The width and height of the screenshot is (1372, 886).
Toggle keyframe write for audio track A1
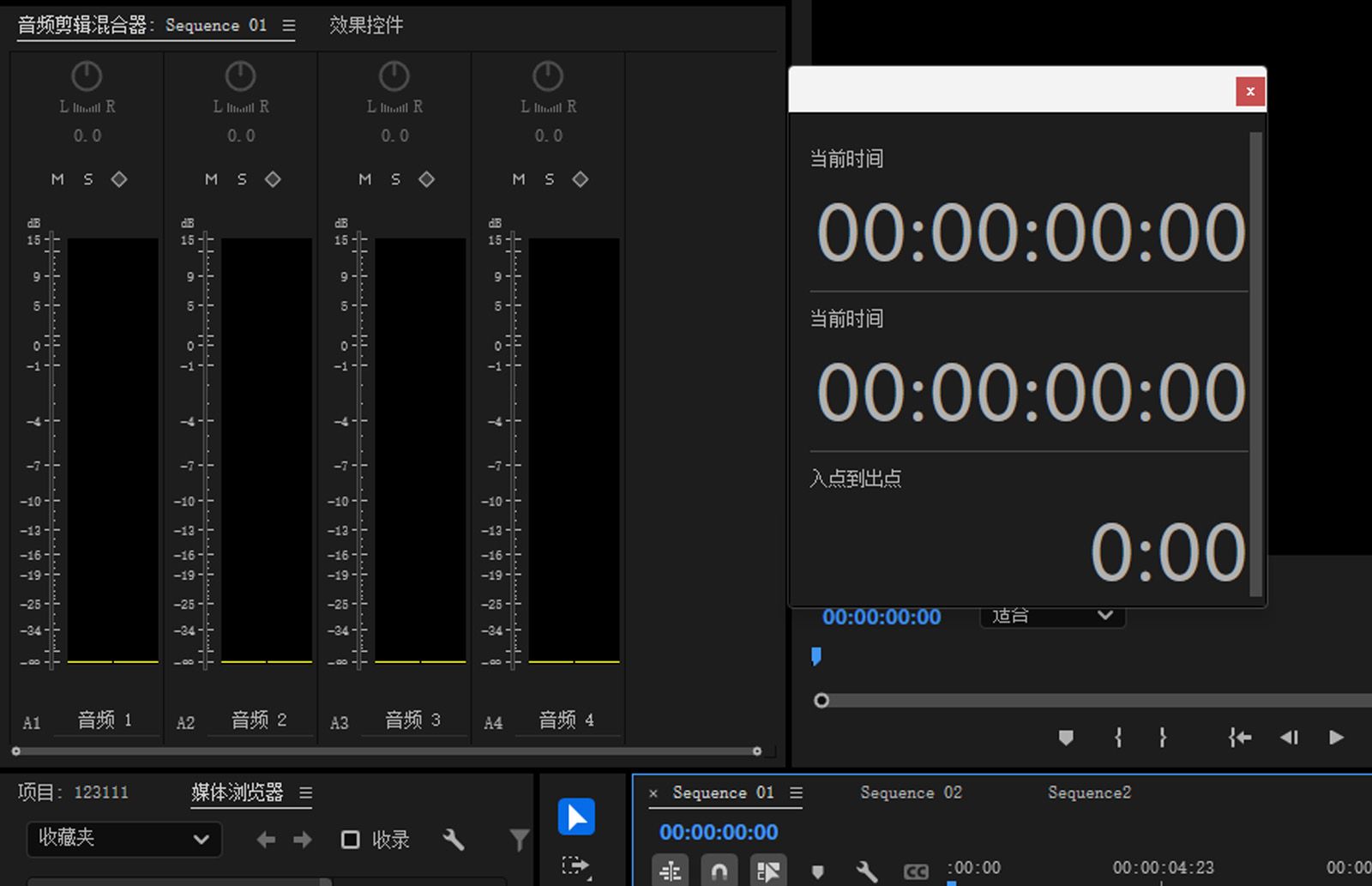[119, 179]
